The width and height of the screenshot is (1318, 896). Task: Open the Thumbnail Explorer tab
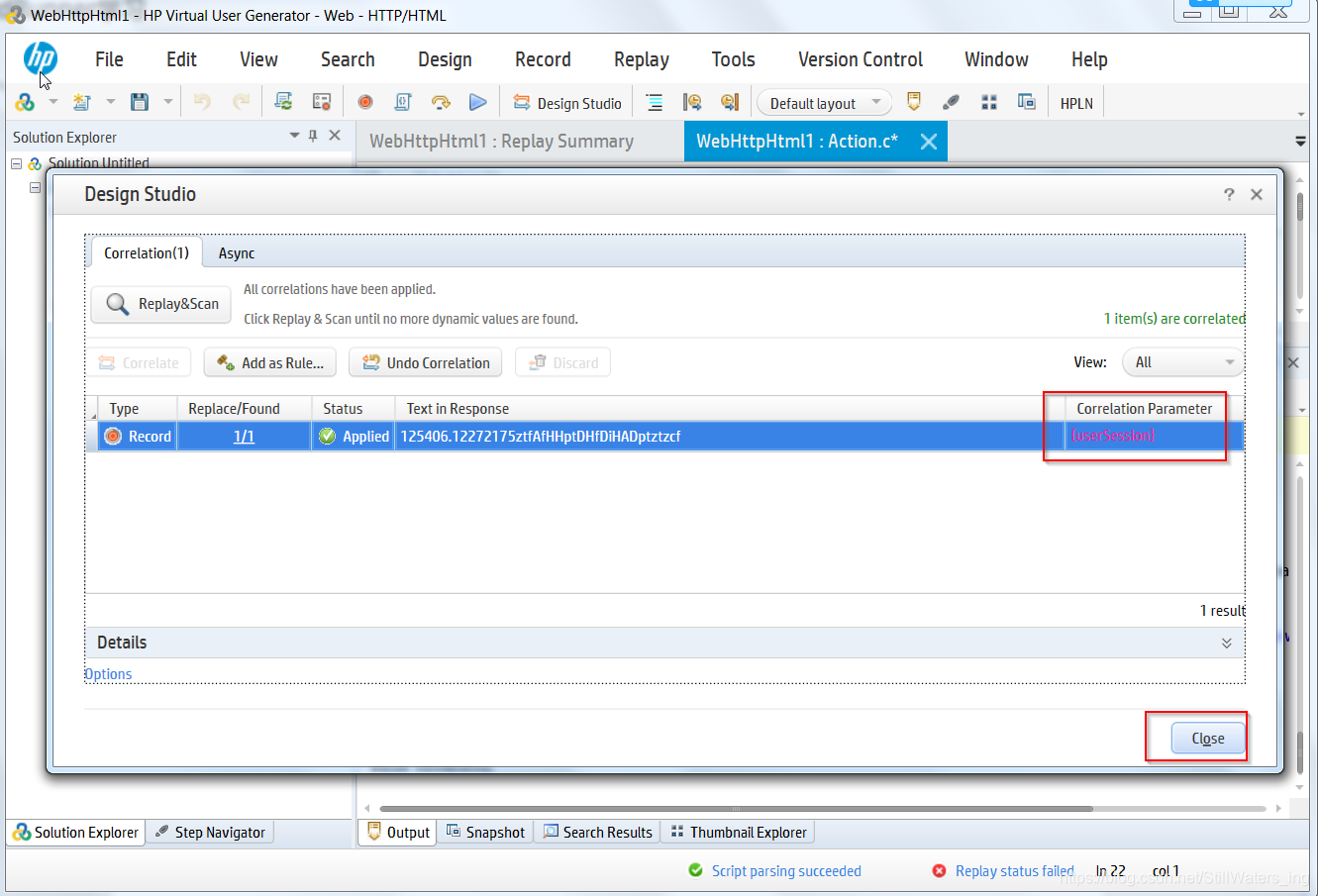[x=739, y=833]
